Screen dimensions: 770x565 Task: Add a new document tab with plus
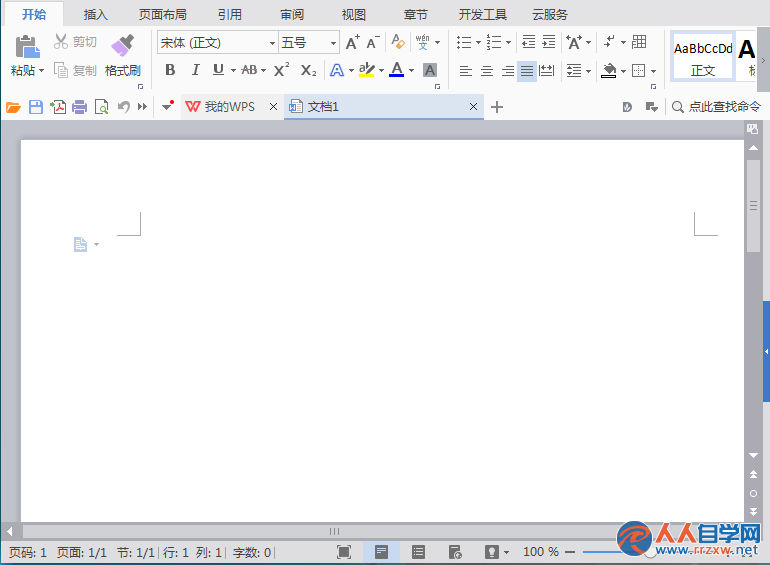pos(497,107)
